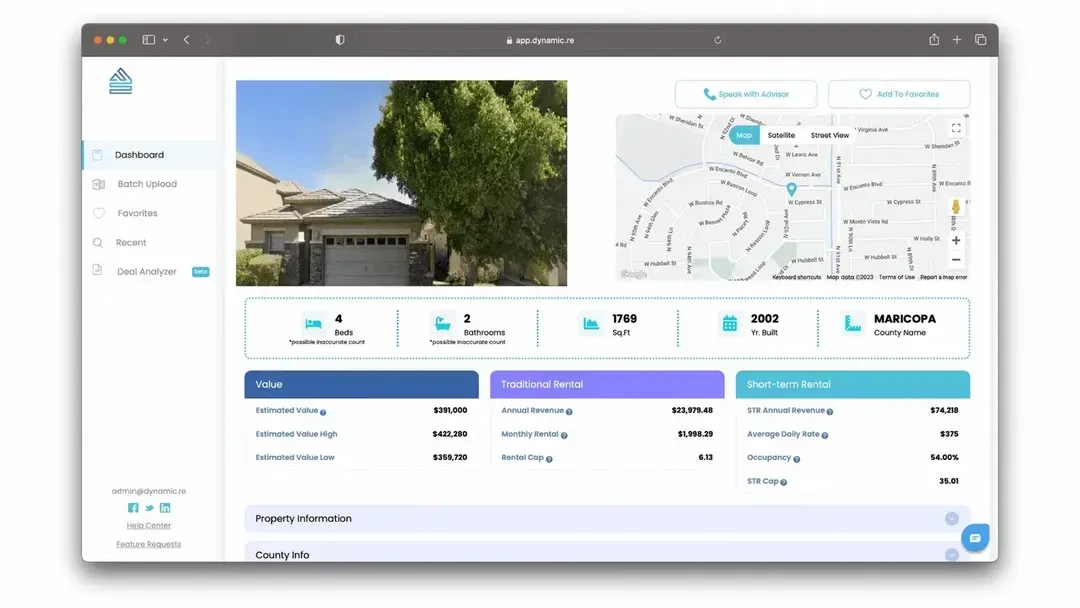
Task: Show the browser tab overview
Action: point(981,40)
